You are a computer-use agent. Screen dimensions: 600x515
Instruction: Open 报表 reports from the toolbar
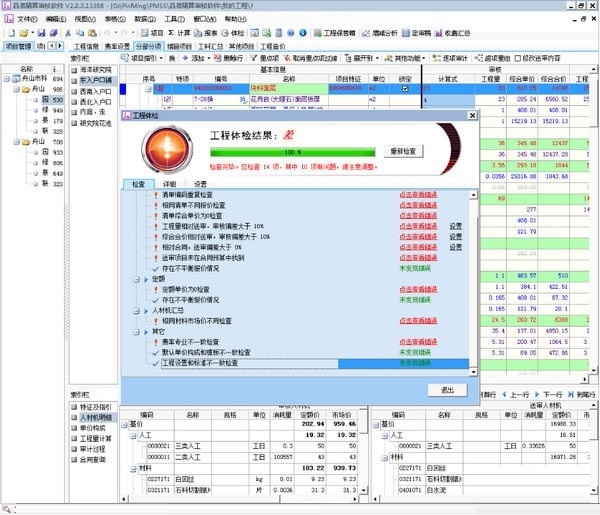click(x=205, y=33)
